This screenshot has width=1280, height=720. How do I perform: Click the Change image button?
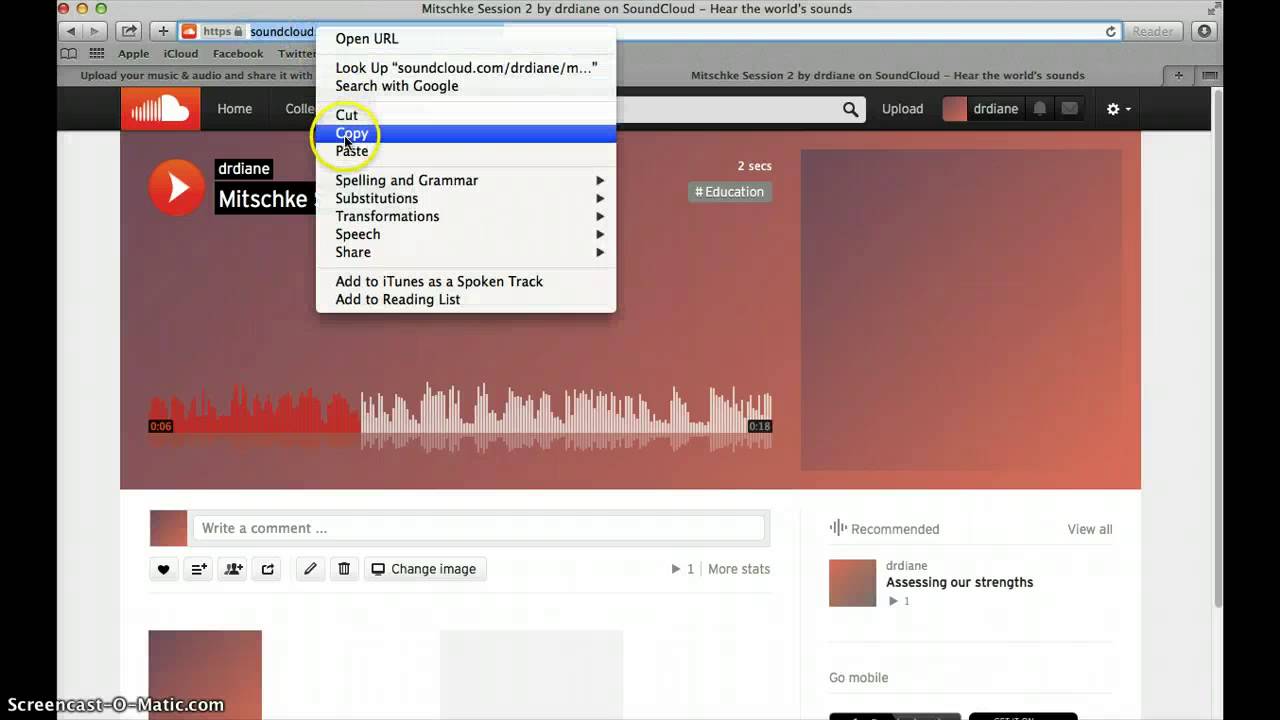coord(424,568)
